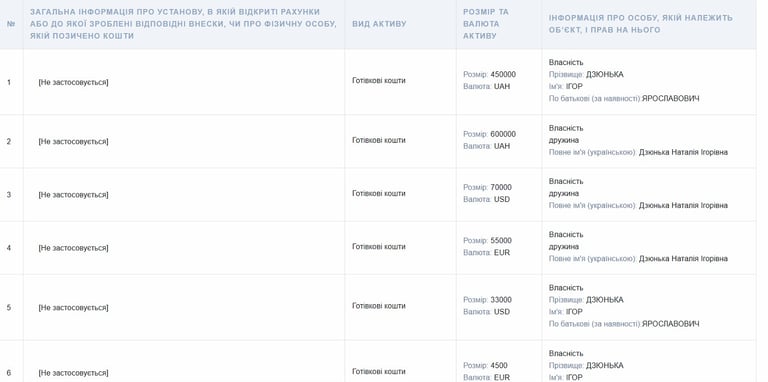The image size is (768, 382).
Task: Select row number 3 cell
Action: tap(11, 195)
